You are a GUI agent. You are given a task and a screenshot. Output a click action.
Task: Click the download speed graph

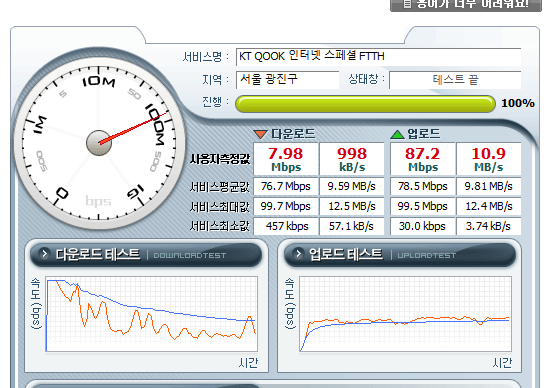152,314
